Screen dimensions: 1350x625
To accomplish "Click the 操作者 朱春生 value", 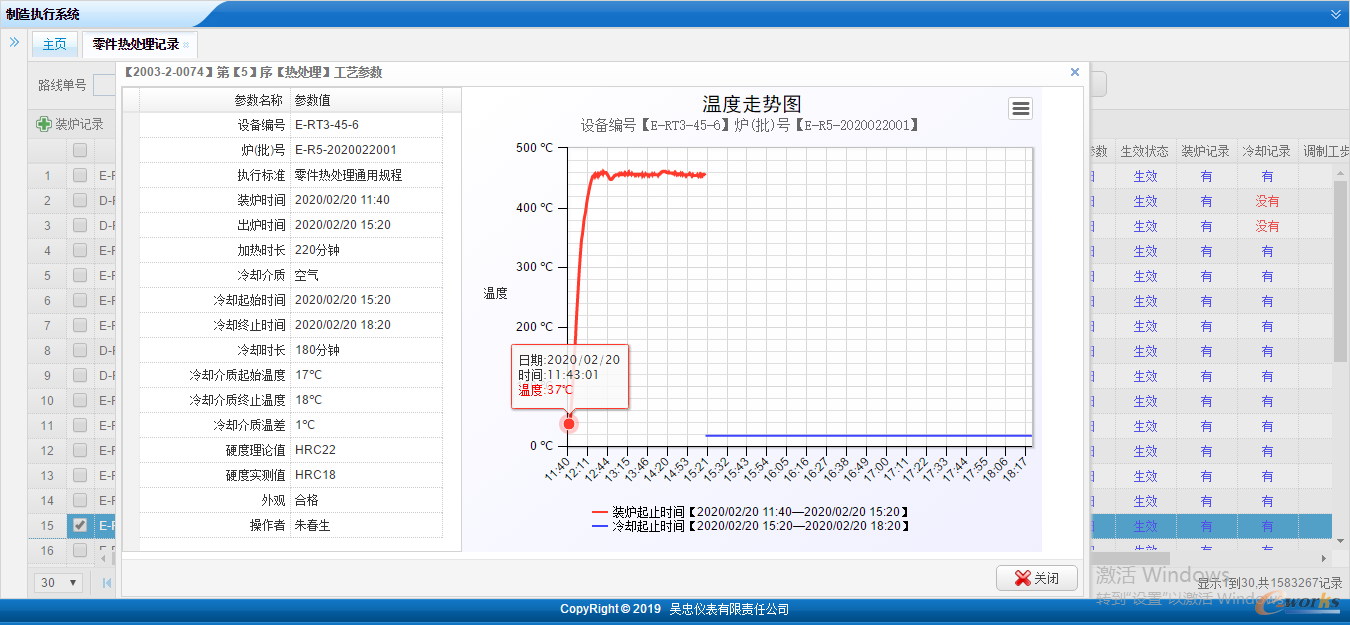I will point(312,525).
